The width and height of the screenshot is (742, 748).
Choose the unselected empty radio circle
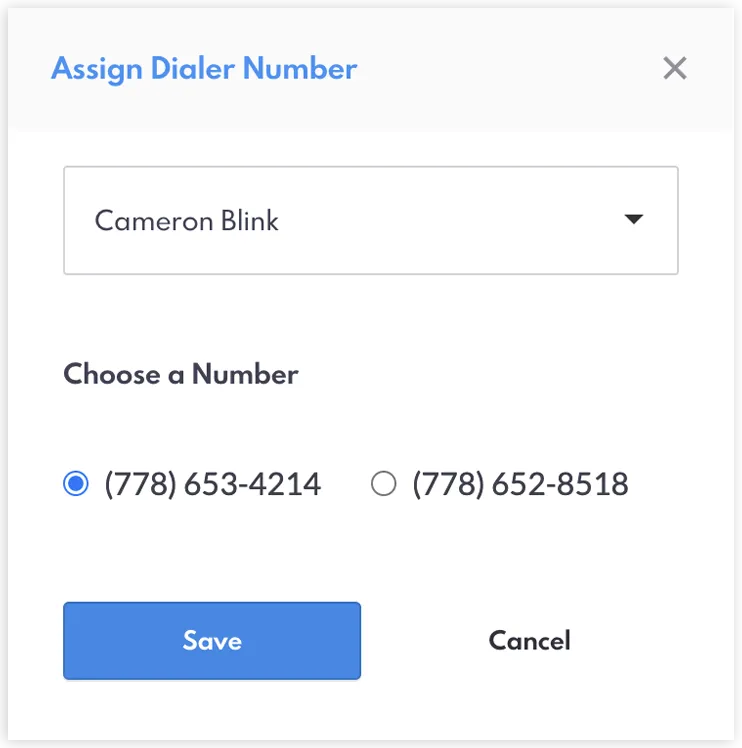click(384, 483)
